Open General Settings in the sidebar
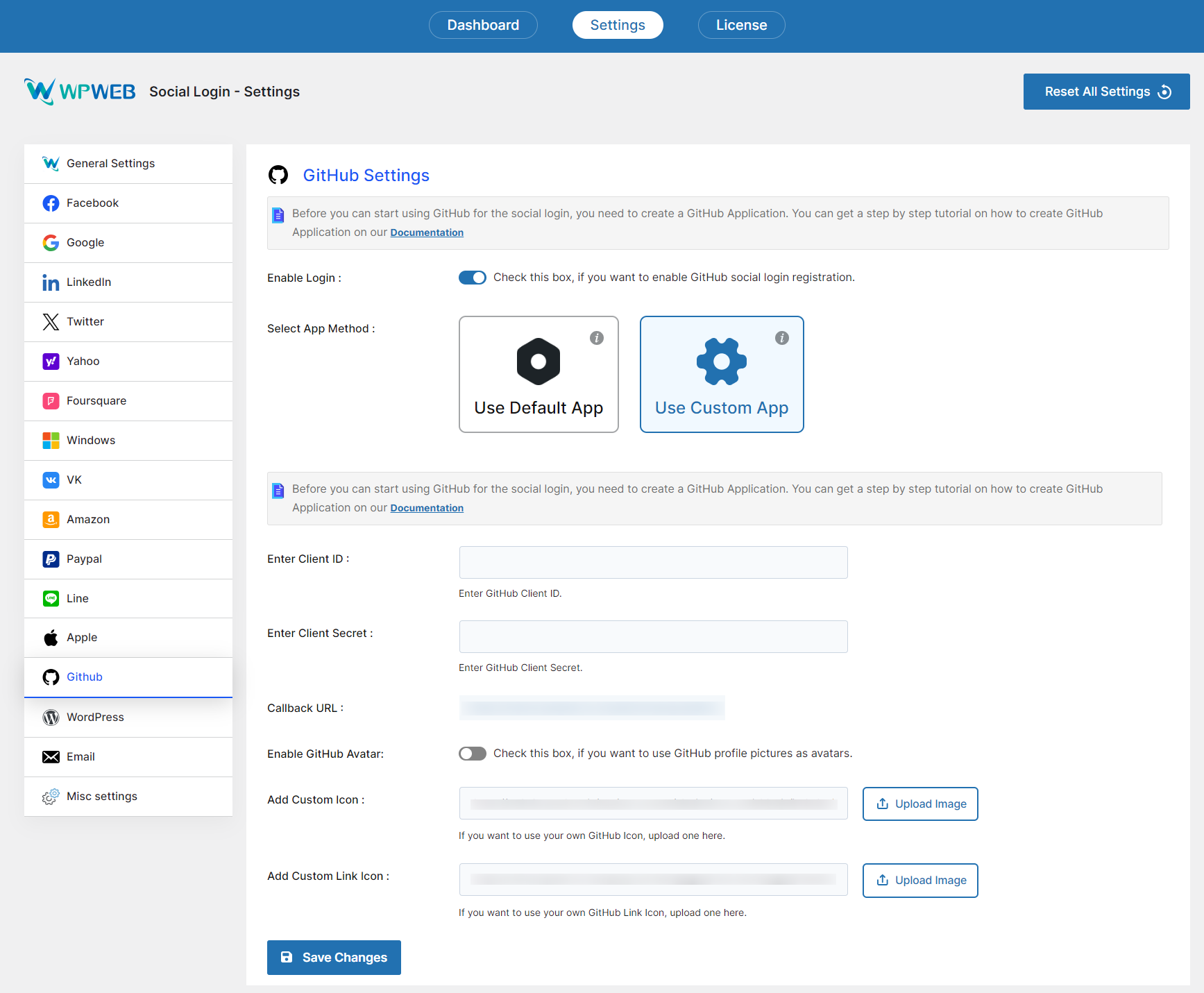 pos(128,164)
